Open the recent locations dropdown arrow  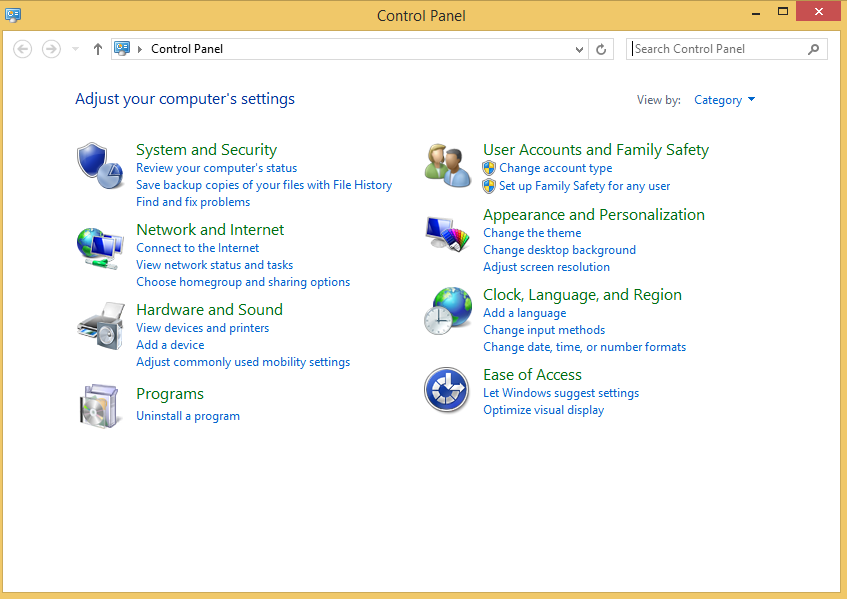coord(75,49)
